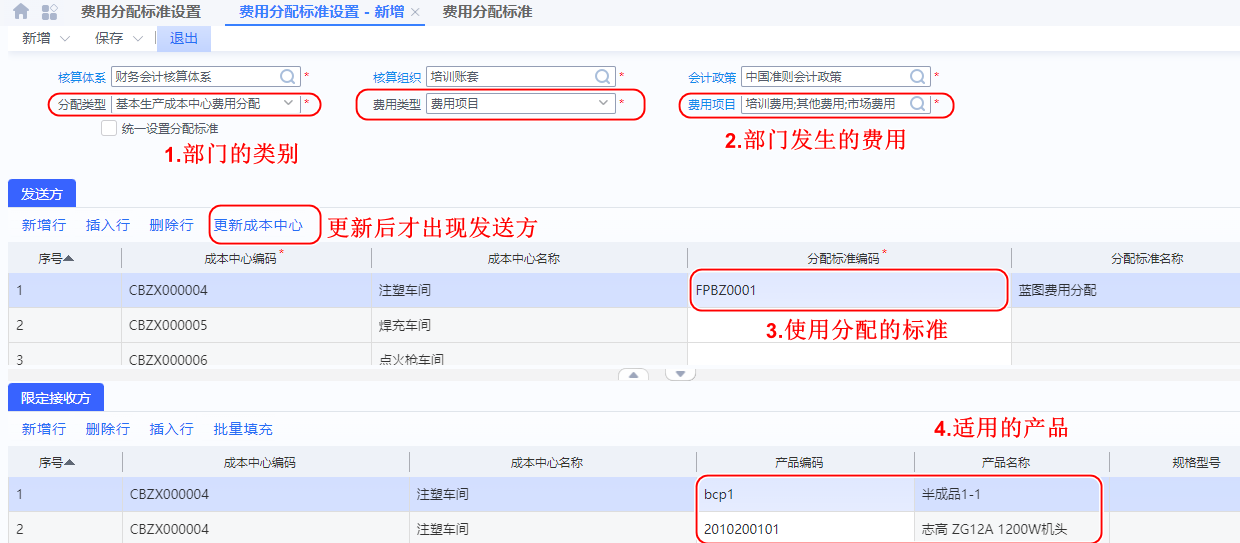Click 批量填充 in 限定接收方 section
Image resolution: width=1240 pixels, height=543 pixels.
point(243,428)
